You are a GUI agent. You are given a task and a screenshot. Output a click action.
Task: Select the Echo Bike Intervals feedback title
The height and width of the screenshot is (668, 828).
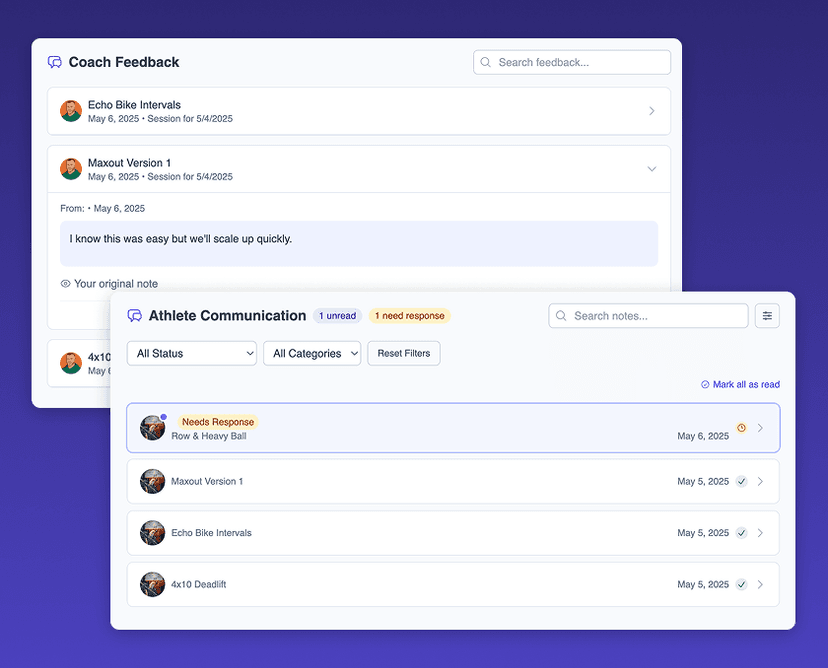(134, 105)
